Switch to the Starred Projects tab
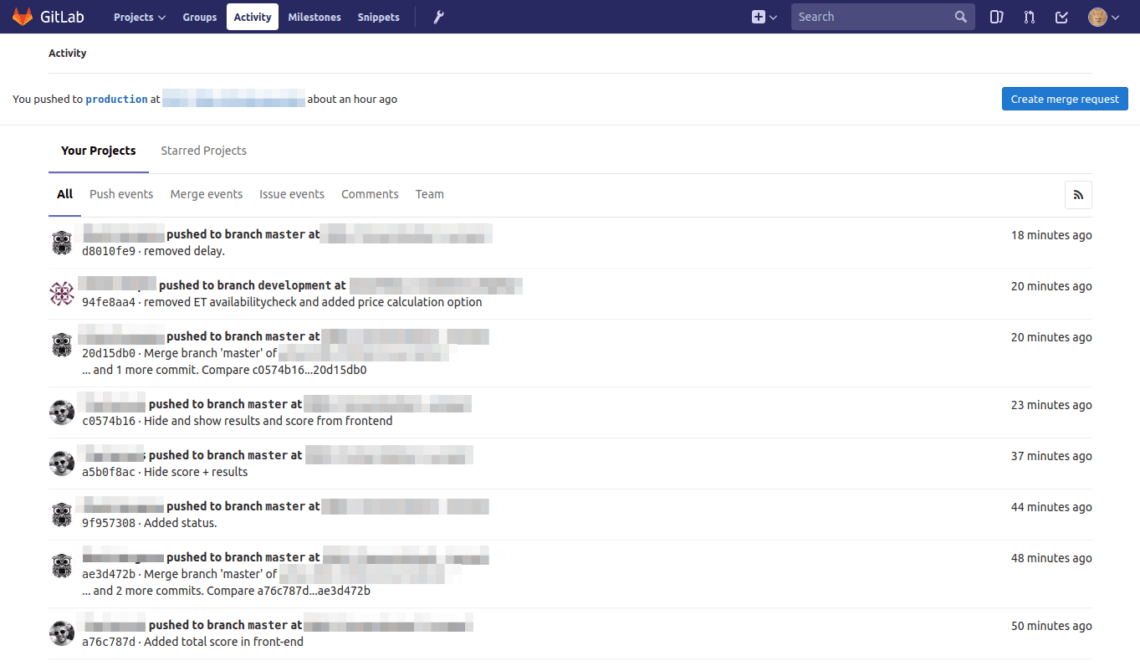1140x666 pixels. point(203,150)
